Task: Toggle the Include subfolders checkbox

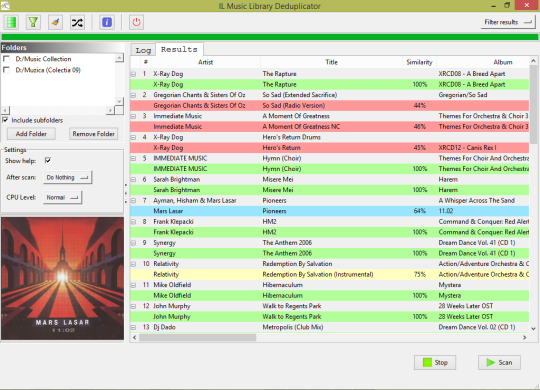Action: point(5,120)
